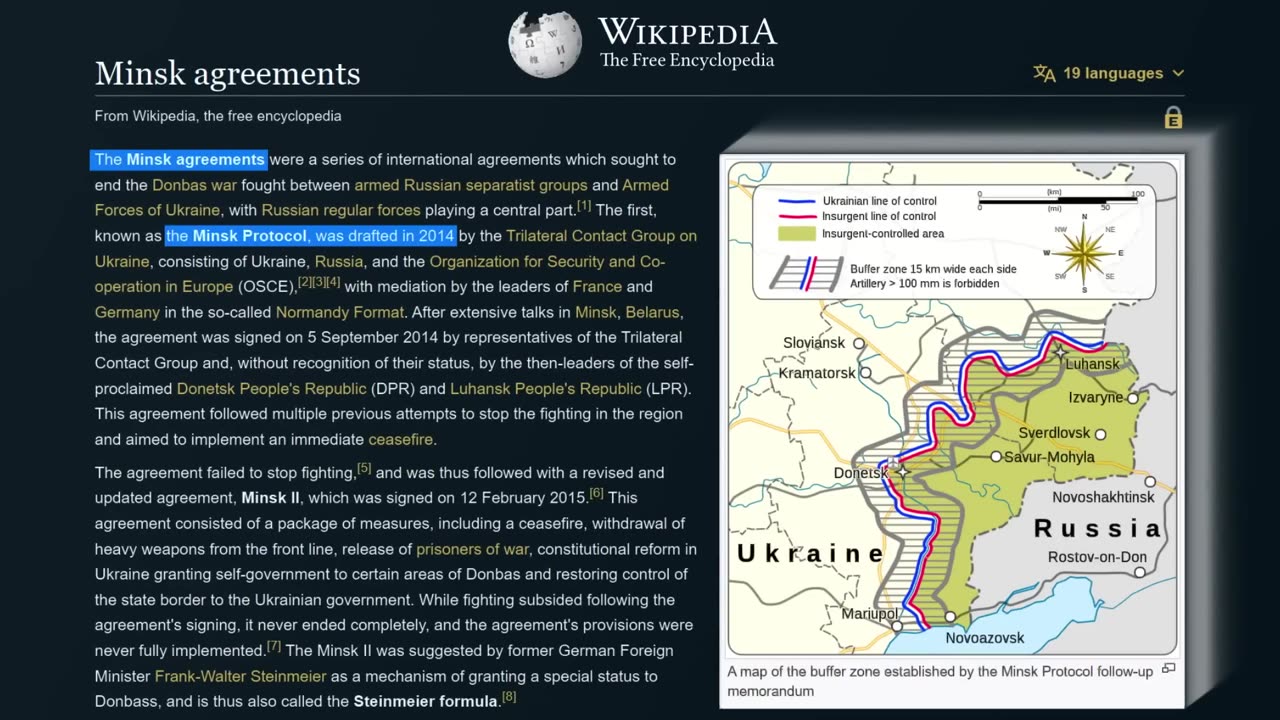This screenshot has width=1280, height=720.
Task: Open armed Russian separatist groups link
Action: [471, 185]
